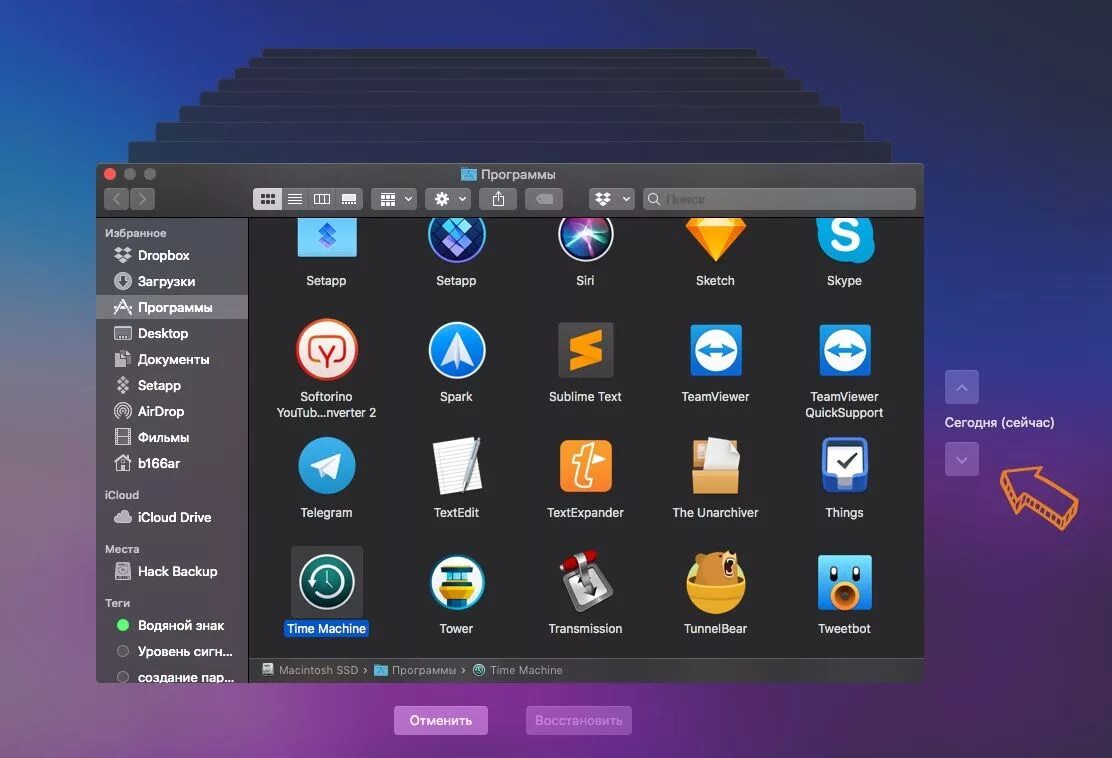Click the TunnelBear app icon
This screenshot has width=1112, height=758.
(716, 582)
